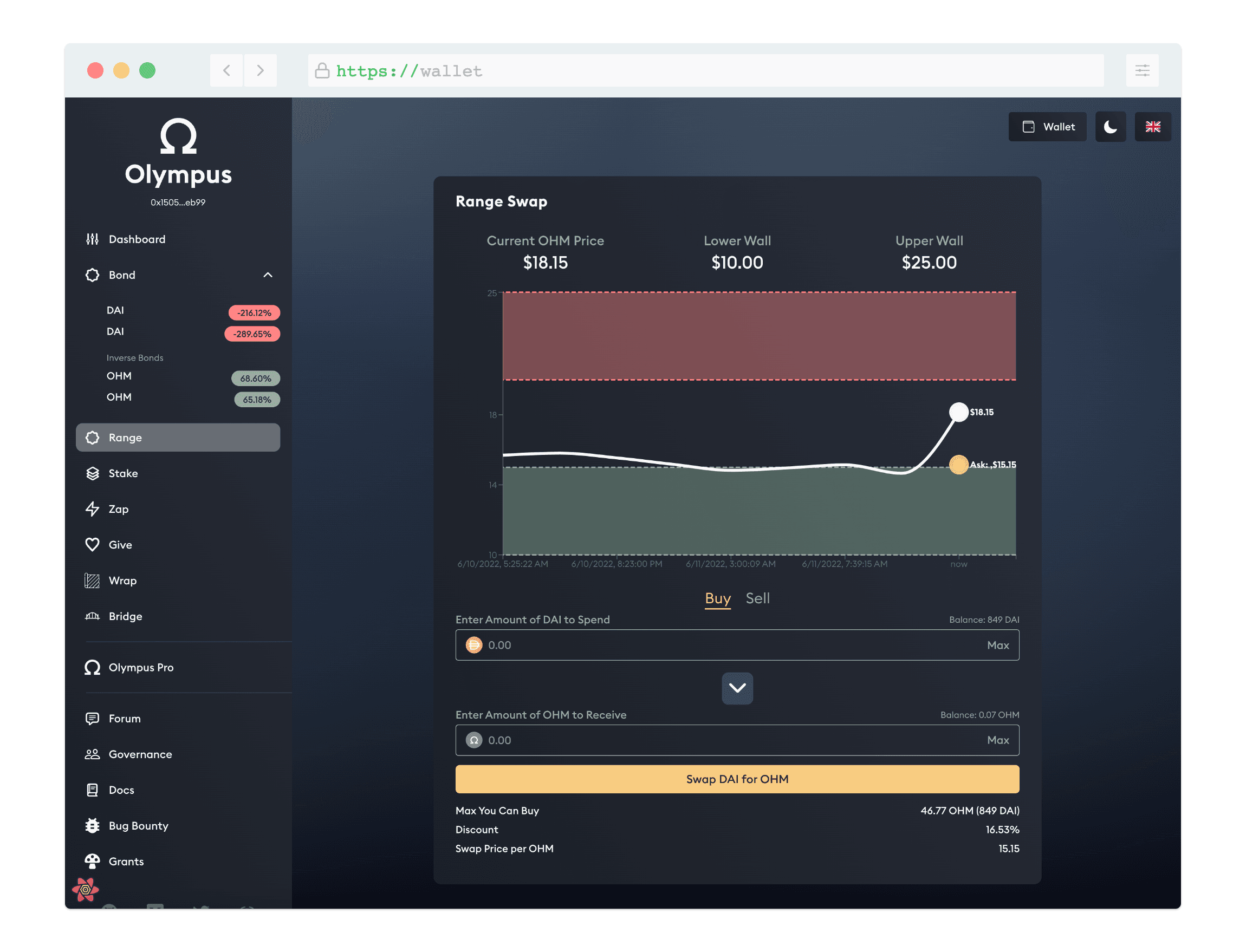1246x952 pixels.
Task: Click the Balance: 849 DAI text
Action: [x=984, y=620]
